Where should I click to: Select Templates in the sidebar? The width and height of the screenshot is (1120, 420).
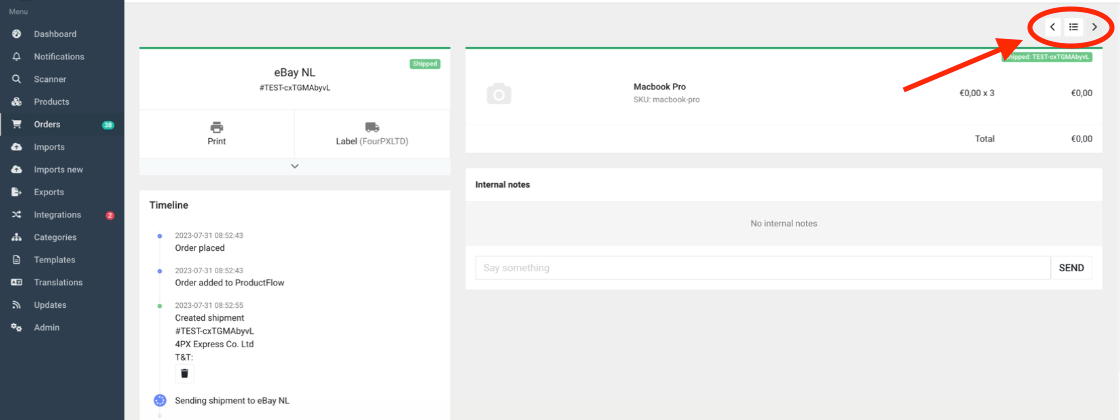point(54,260)
